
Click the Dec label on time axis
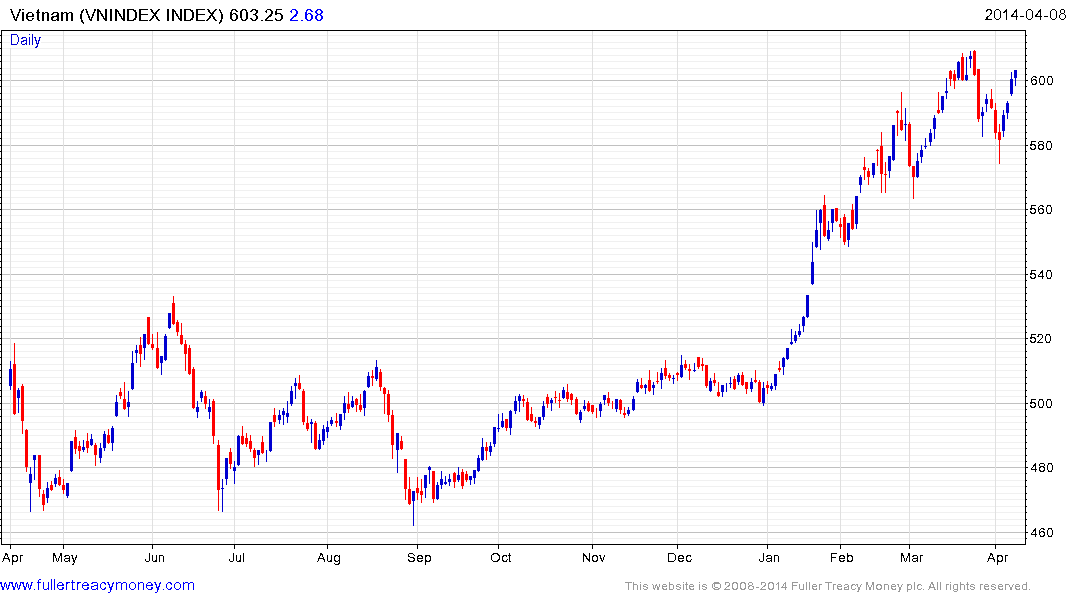click(x=679, y=557)
